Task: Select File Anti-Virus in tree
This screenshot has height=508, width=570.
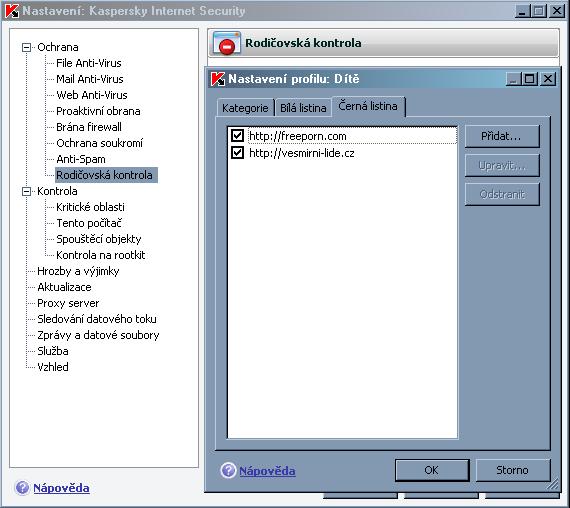Action: 89,63
